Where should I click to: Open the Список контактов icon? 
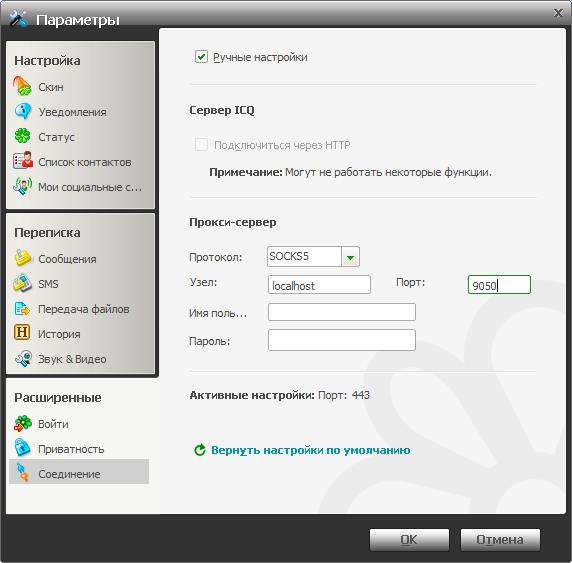click(23, 161)
